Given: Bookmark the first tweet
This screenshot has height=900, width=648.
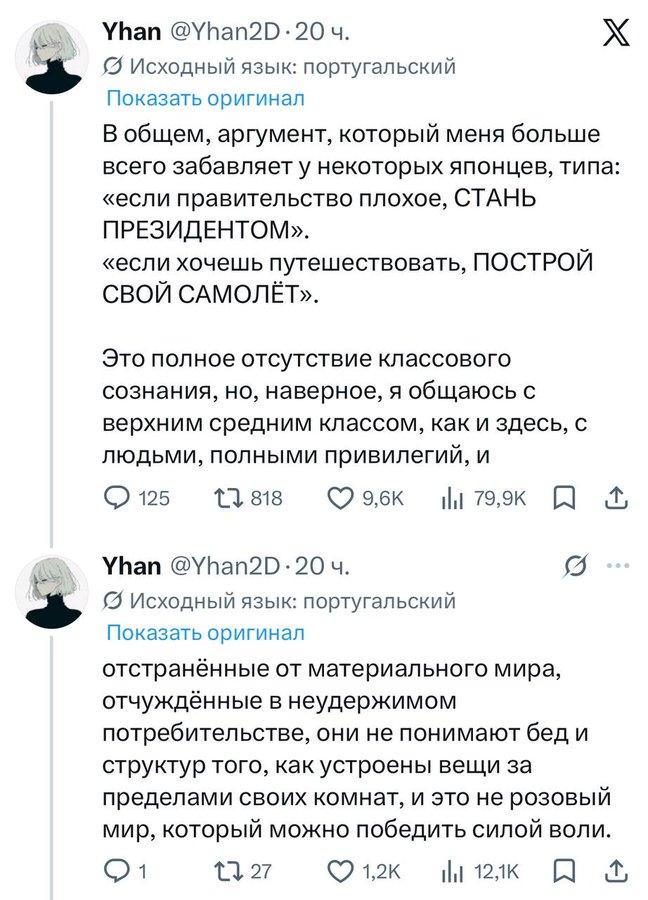Looking at the screenshot, I should tap(565, 498).
